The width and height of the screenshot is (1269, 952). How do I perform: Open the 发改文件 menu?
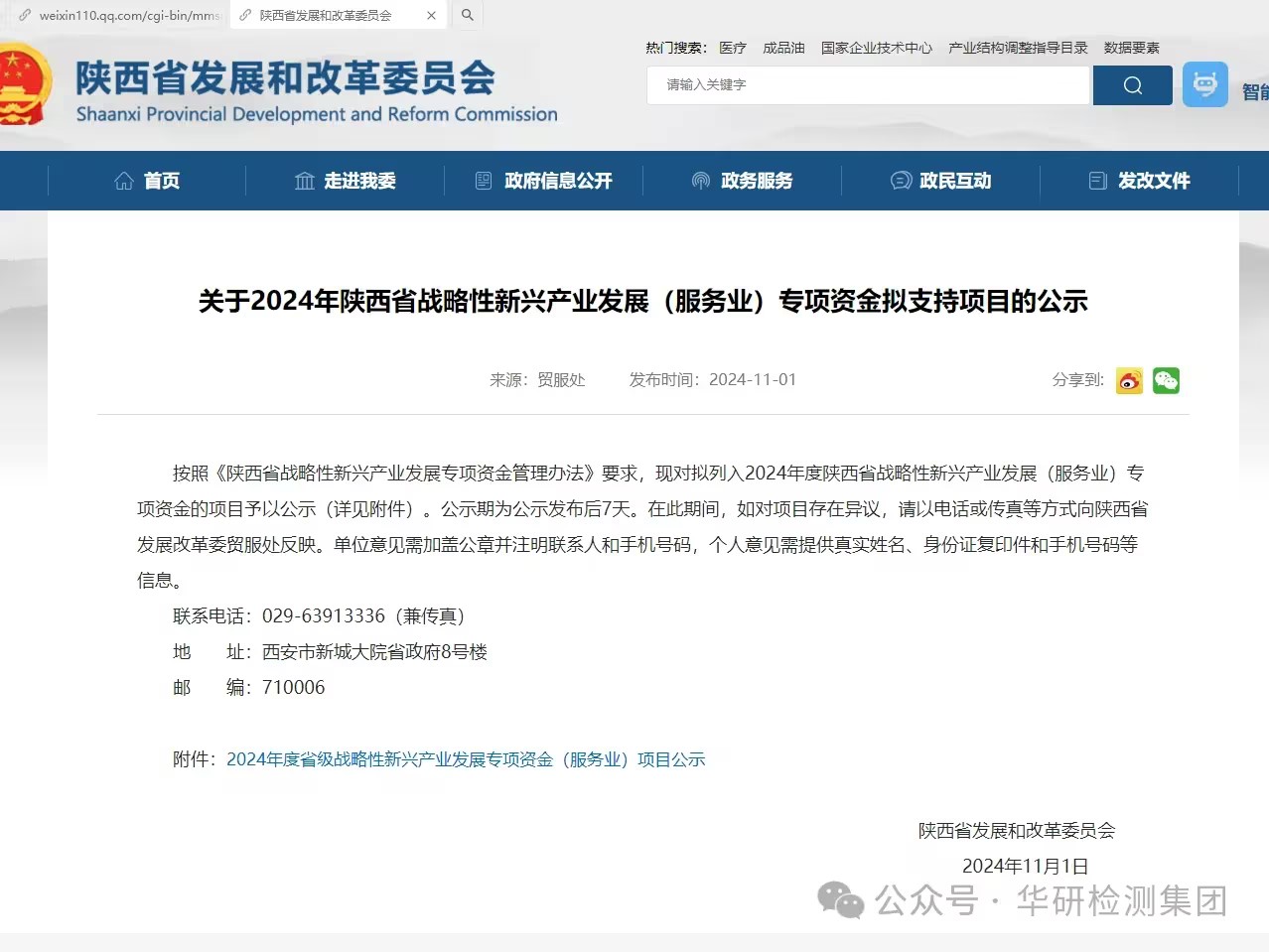point(1140,181)
